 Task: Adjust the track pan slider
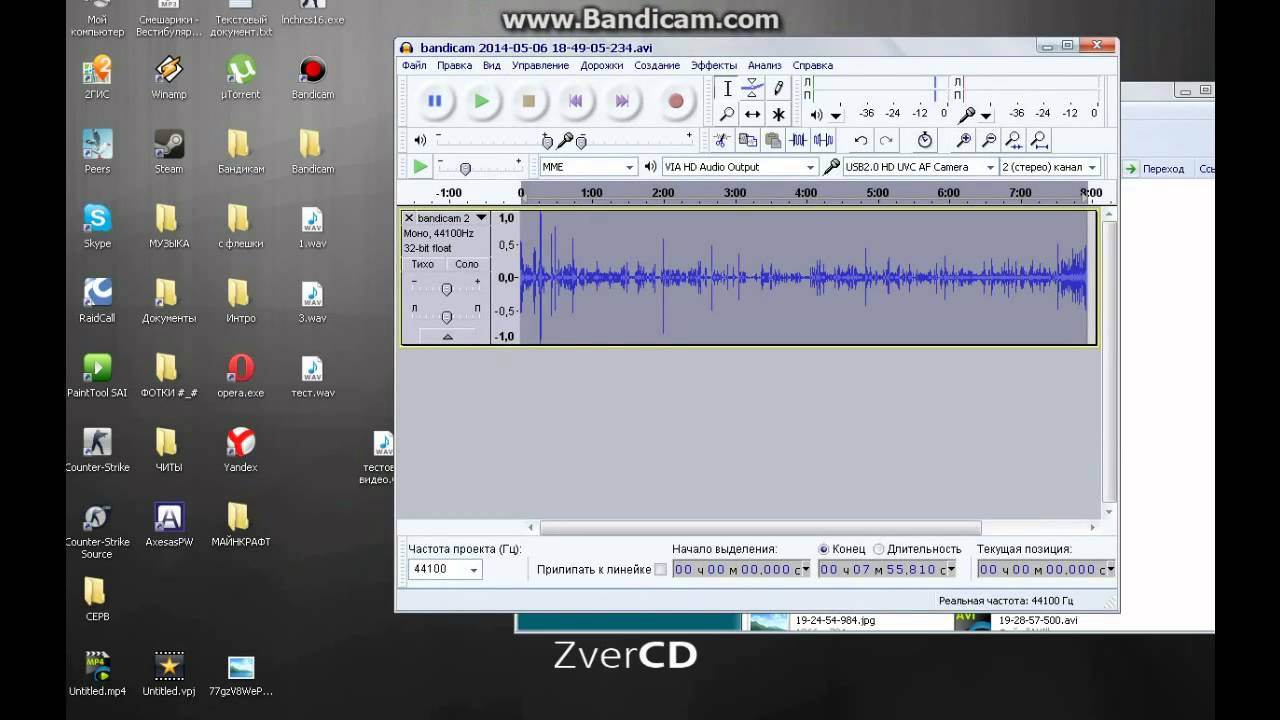coord(446,316)
